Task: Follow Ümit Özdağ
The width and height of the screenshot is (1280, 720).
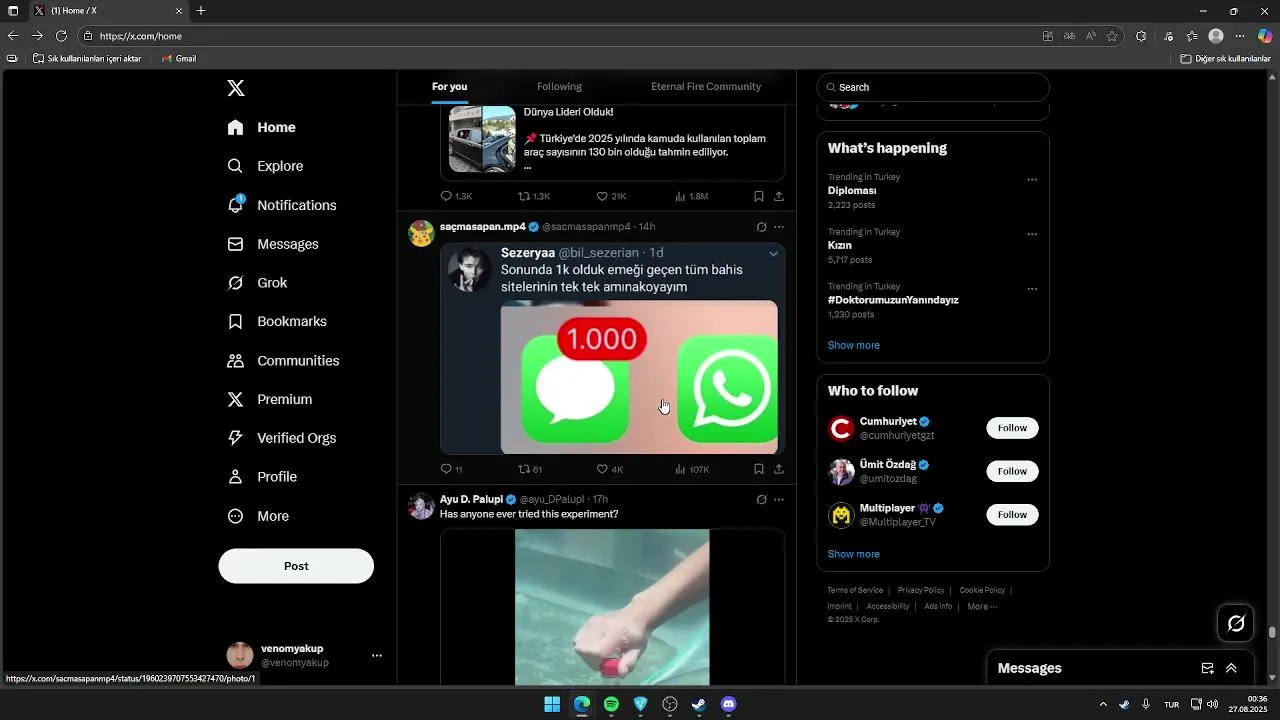Action: (x=1012, y=471)
